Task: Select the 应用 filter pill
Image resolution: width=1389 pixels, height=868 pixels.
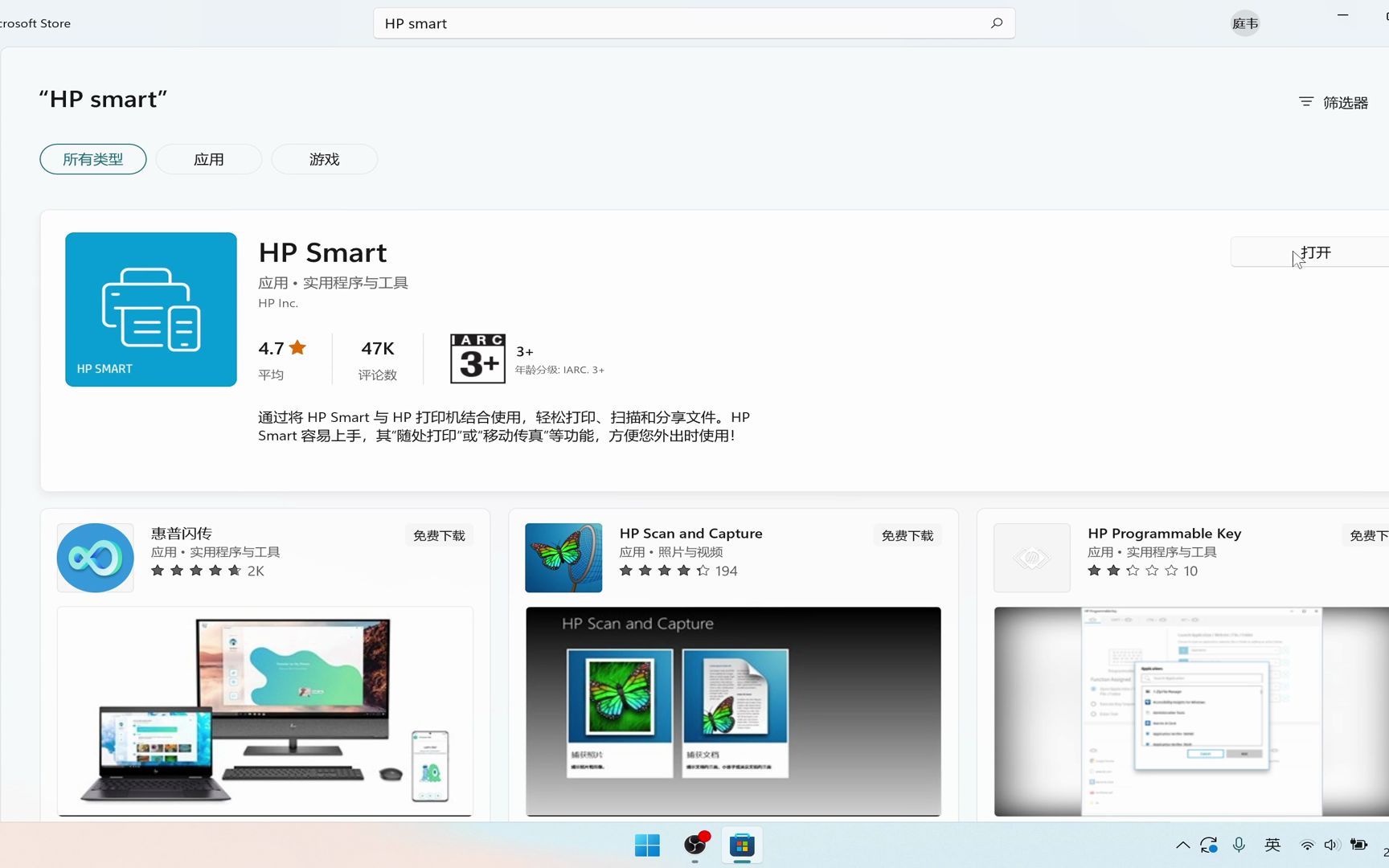Action: pyautogui.click(x=208, y=159)
